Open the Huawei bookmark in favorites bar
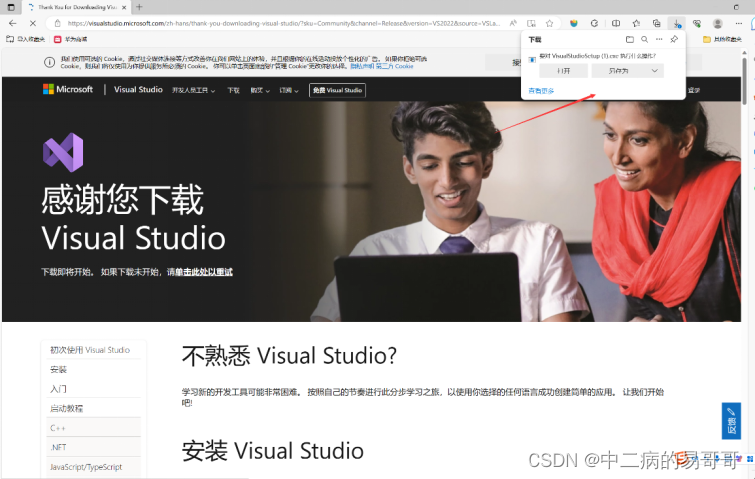Screen dimensions: 755x479 click(70, 39)
